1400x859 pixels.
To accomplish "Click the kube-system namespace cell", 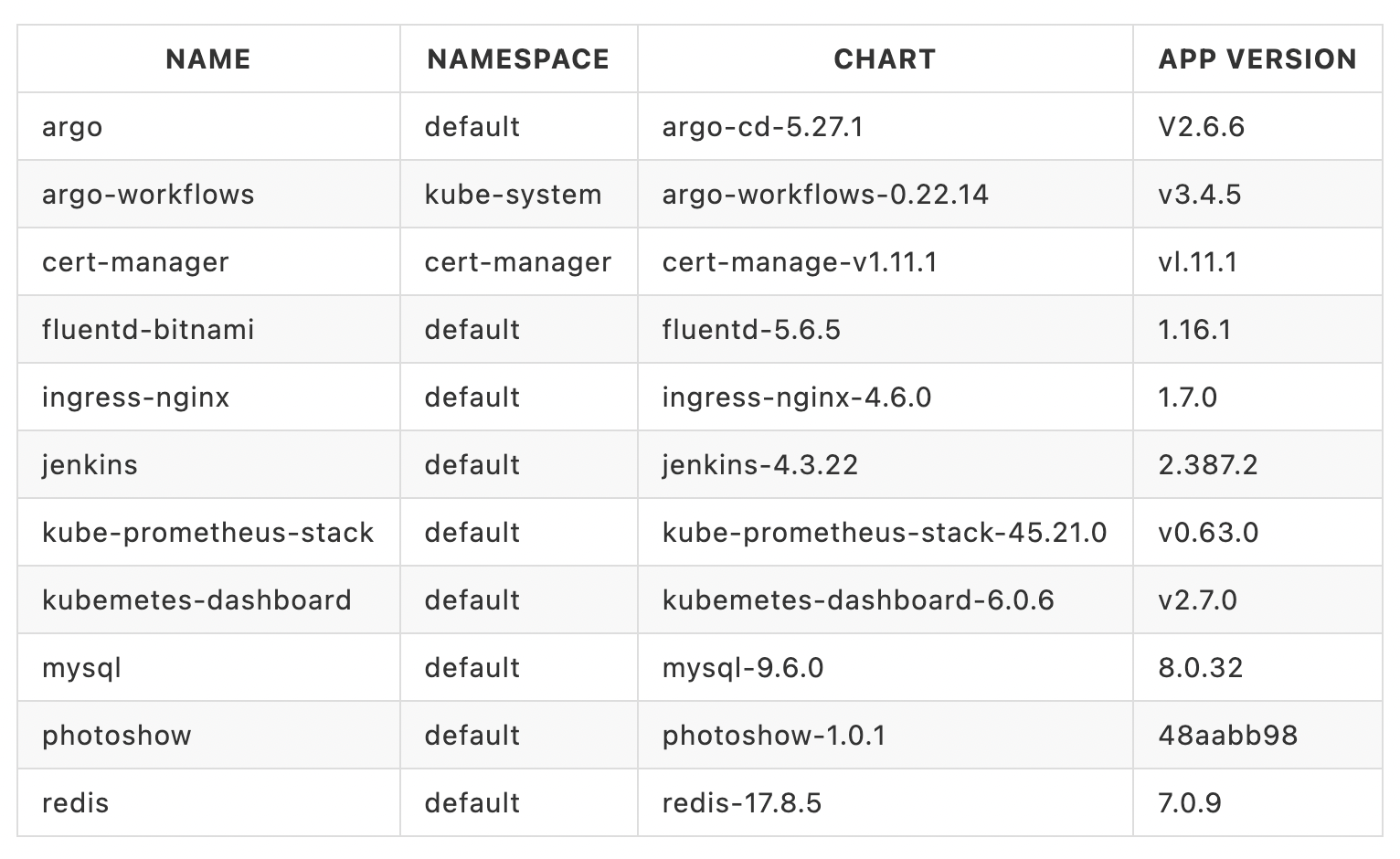I will click(513, 195).
